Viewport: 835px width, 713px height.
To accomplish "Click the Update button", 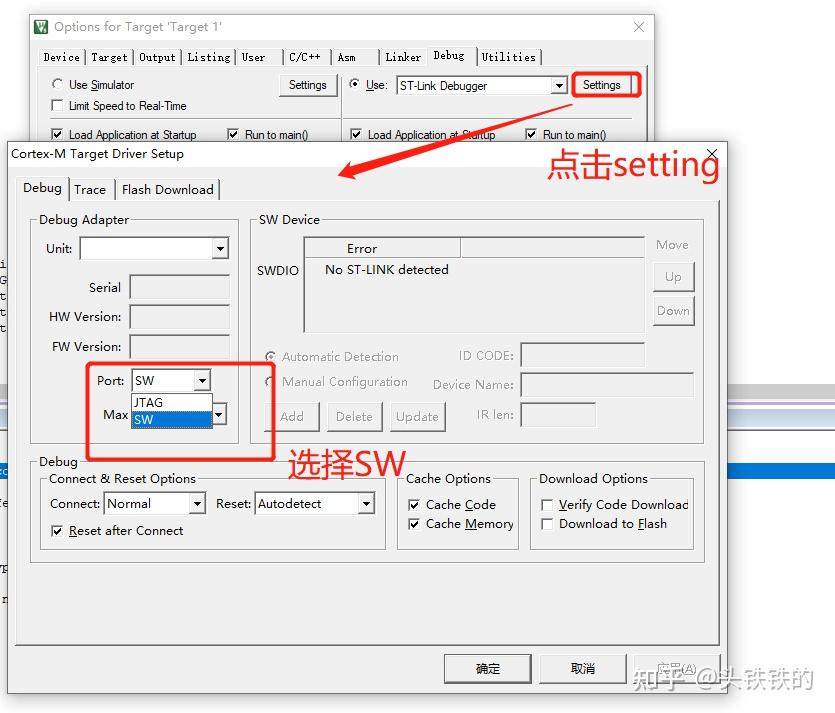I will pos(418,417).
